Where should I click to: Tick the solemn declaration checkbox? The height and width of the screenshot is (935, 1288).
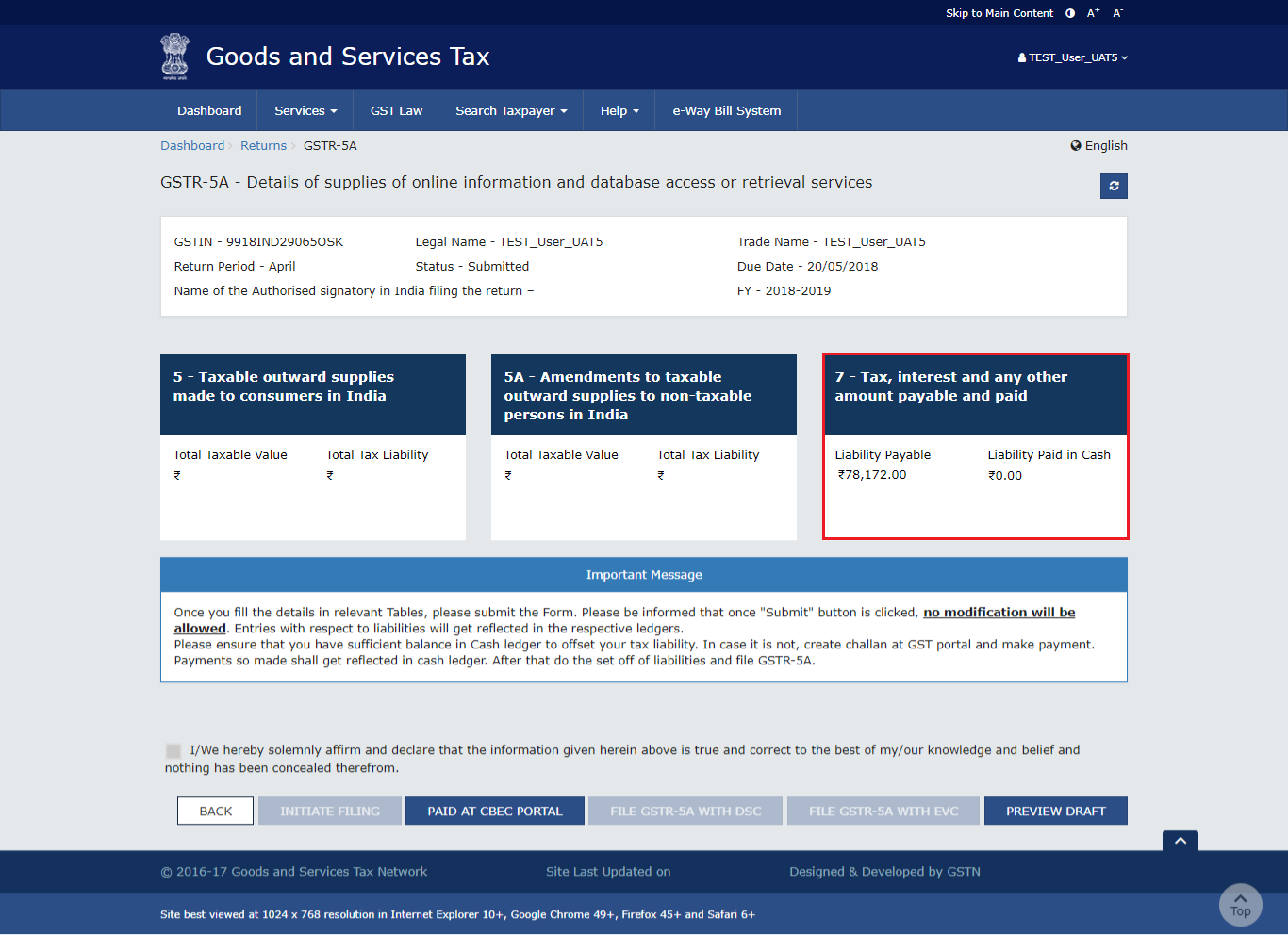pos(173,750)
